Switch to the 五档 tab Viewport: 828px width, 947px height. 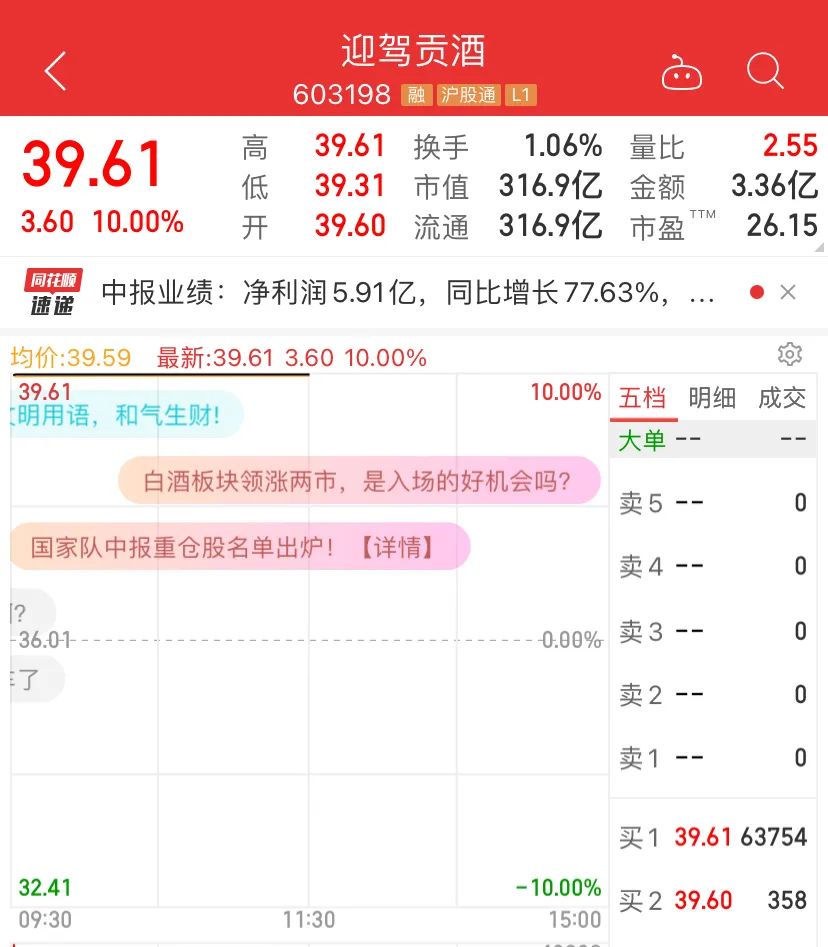(x=642, y=398)
